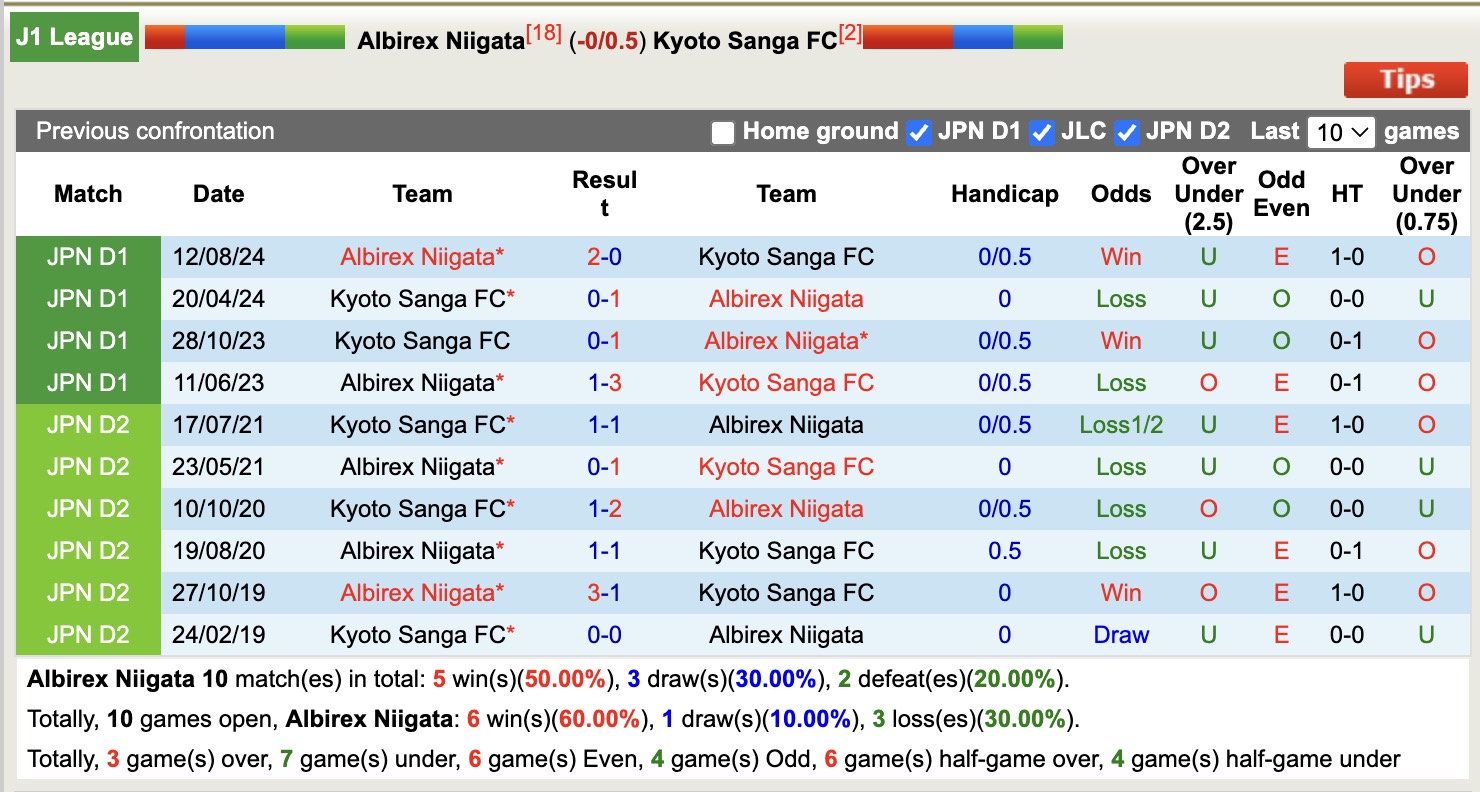Change games dropdown from 10 to another value
Screen dimensions: 1480x792
coord(1342,131)
